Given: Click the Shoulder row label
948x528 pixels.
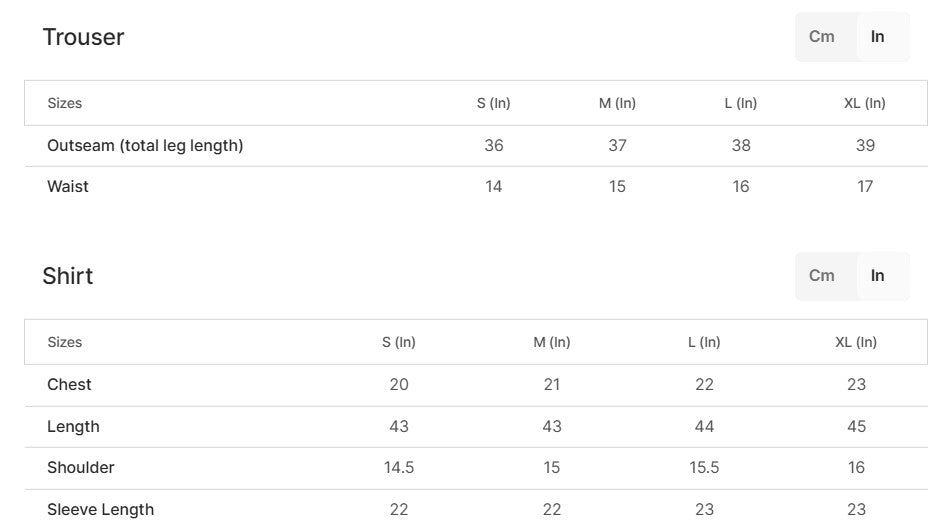Looking at the screenshot, I should (81, 468).
